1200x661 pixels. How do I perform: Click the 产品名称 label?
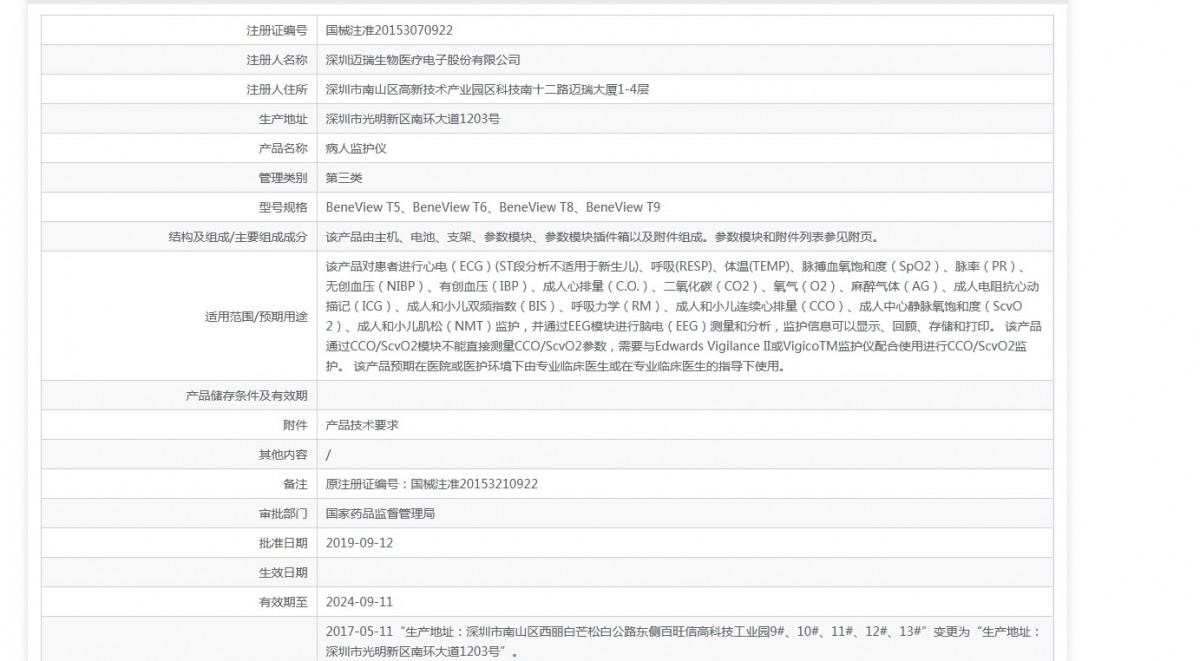click(283, 148)
